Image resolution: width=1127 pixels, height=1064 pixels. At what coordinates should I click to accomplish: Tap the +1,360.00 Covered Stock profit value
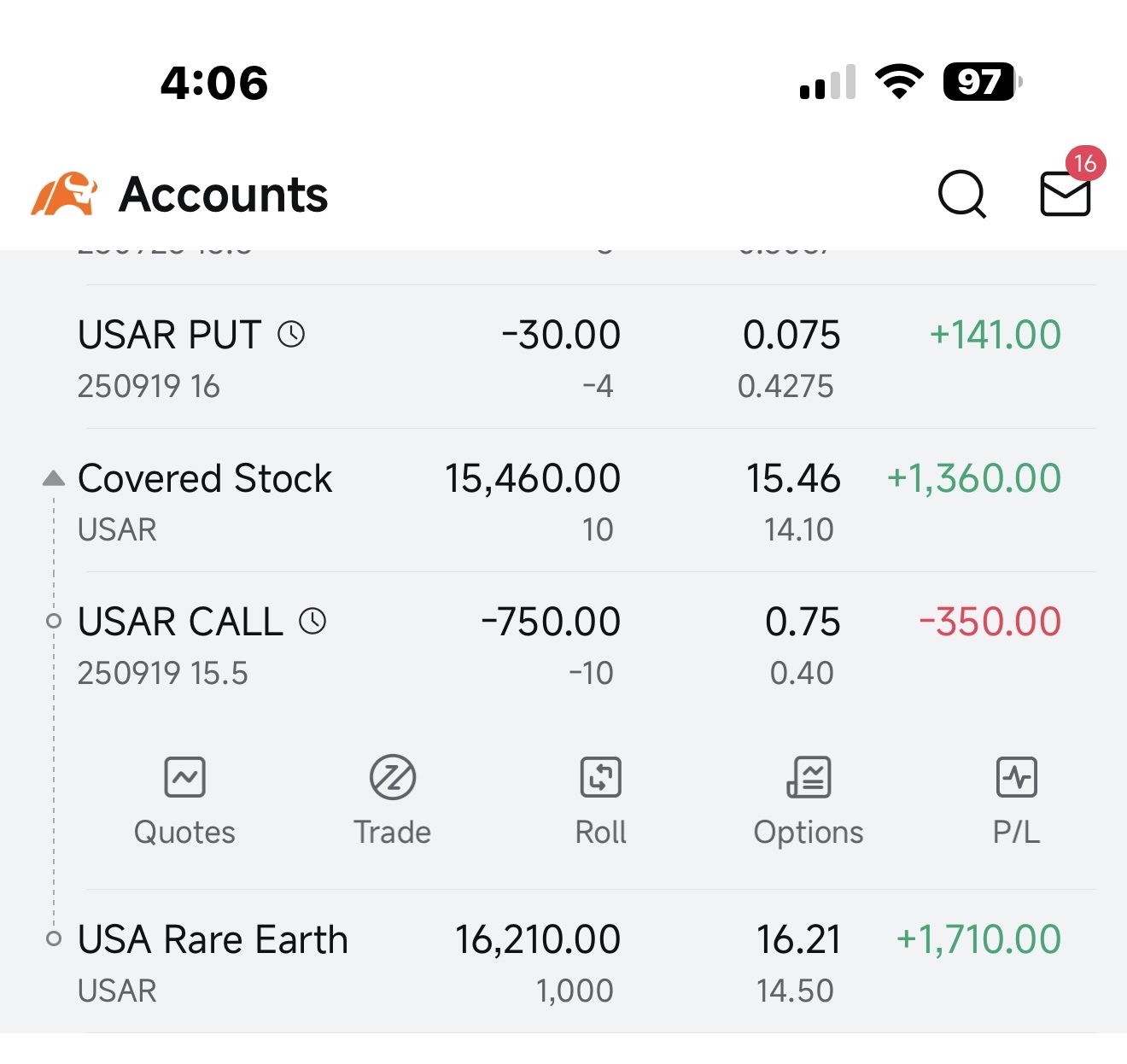[974, 478]
